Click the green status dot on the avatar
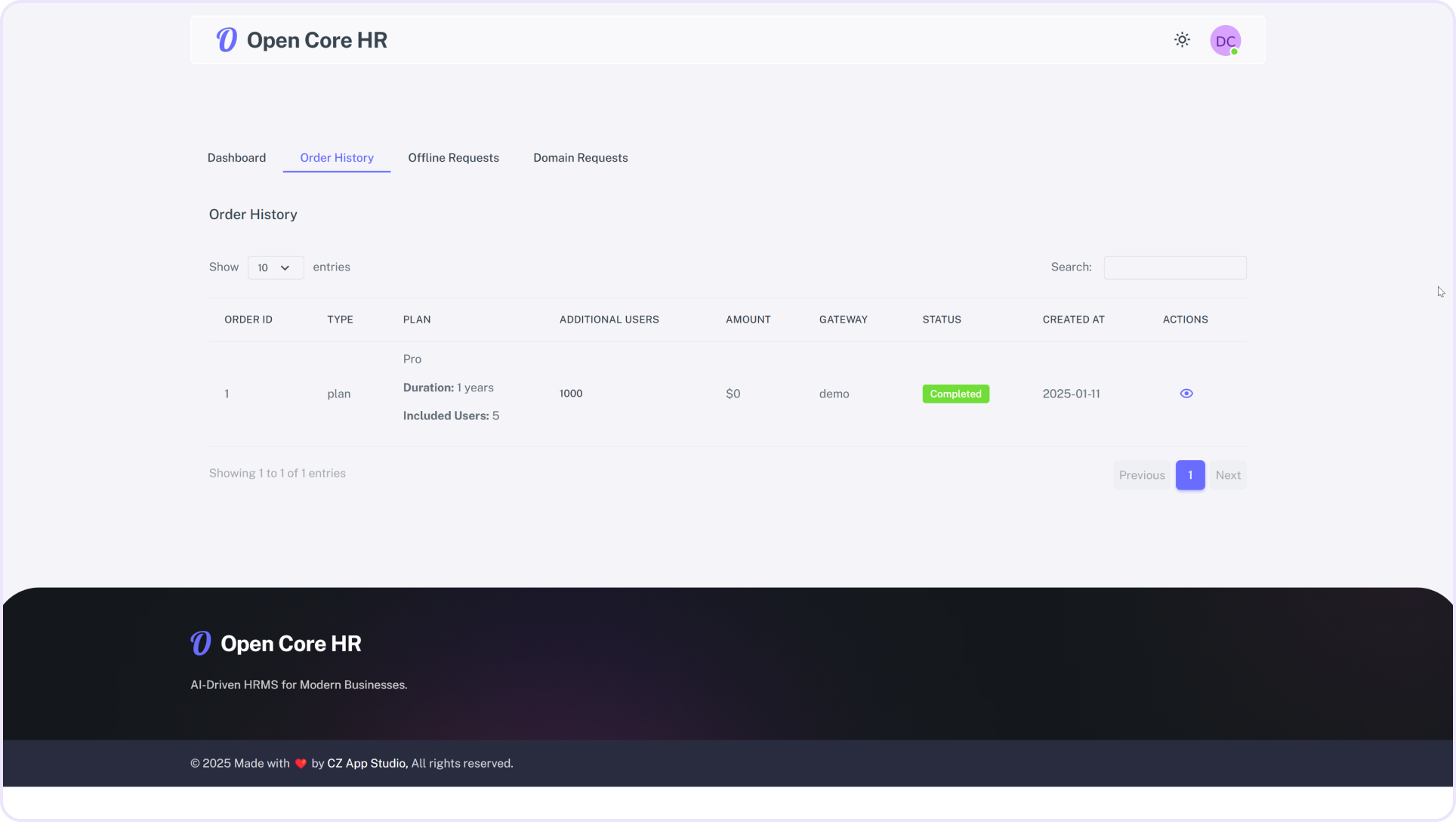The image size is (1456, 822). (1235, 50)
